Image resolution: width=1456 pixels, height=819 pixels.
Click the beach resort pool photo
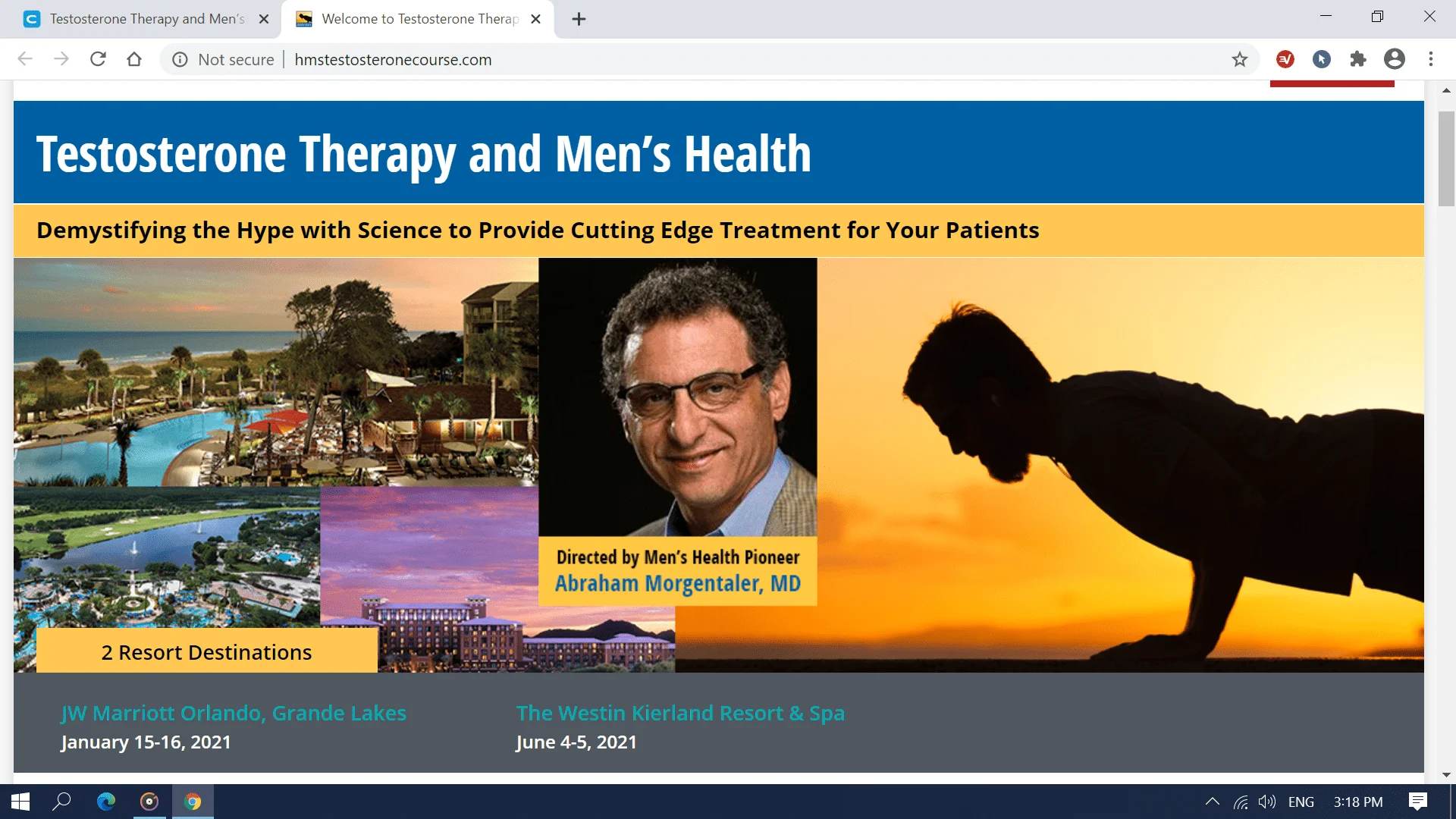tap(276, 372)
